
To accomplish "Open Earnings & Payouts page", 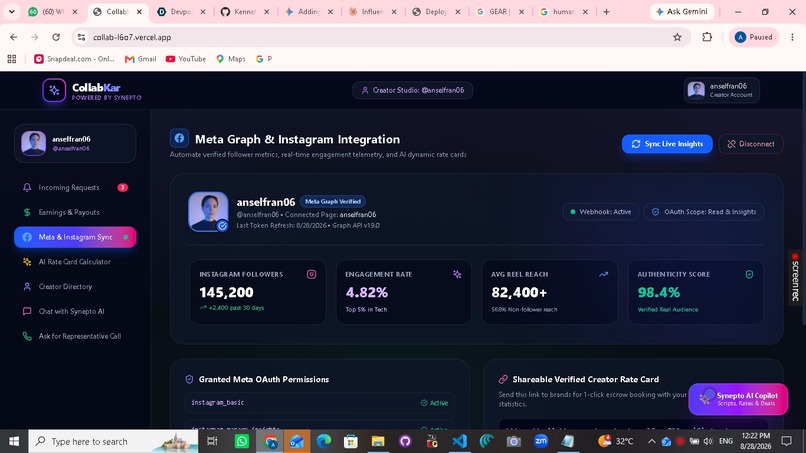I will pos(75,212).
